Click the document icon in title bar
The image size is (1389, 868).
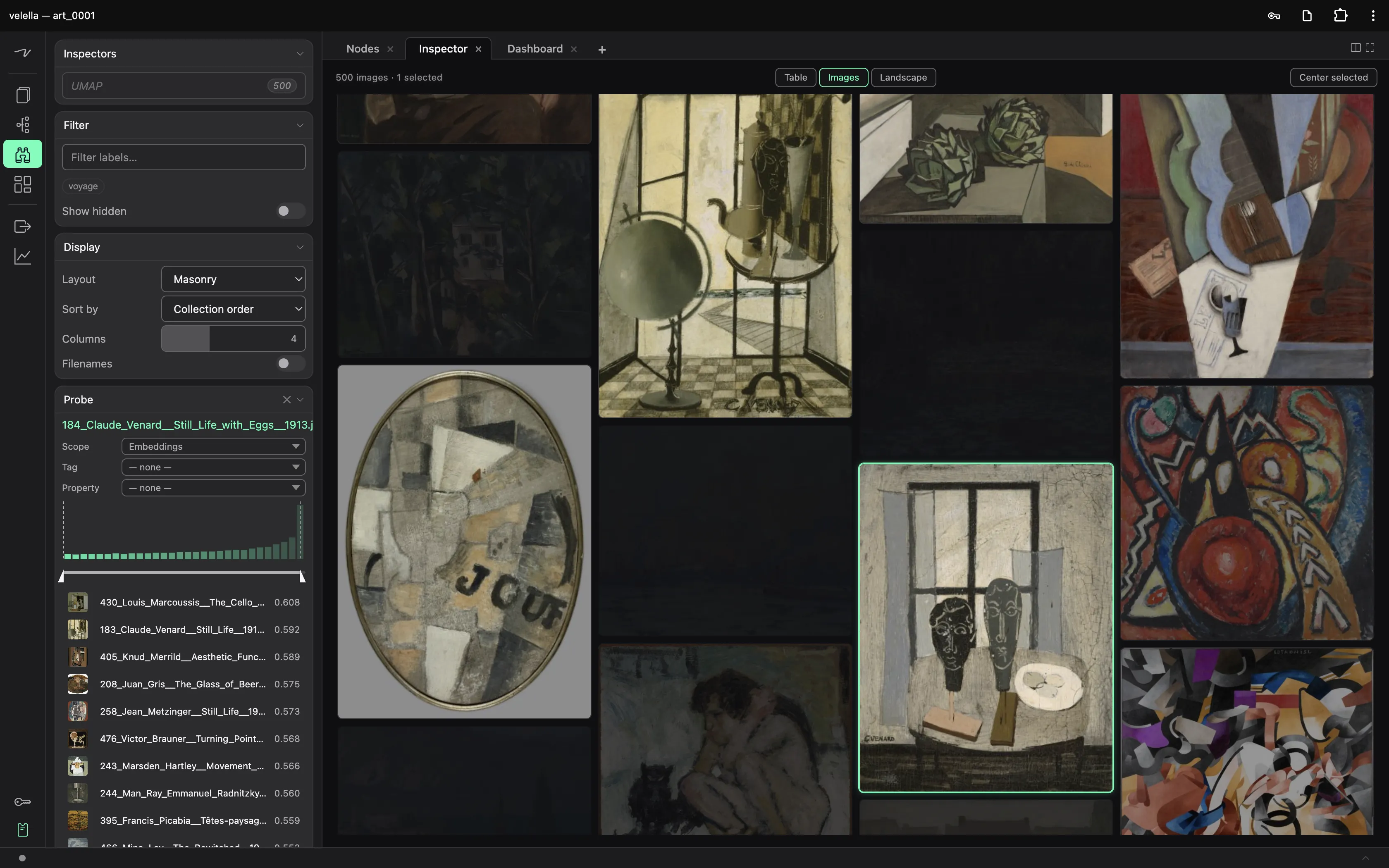pos(1307,16)
